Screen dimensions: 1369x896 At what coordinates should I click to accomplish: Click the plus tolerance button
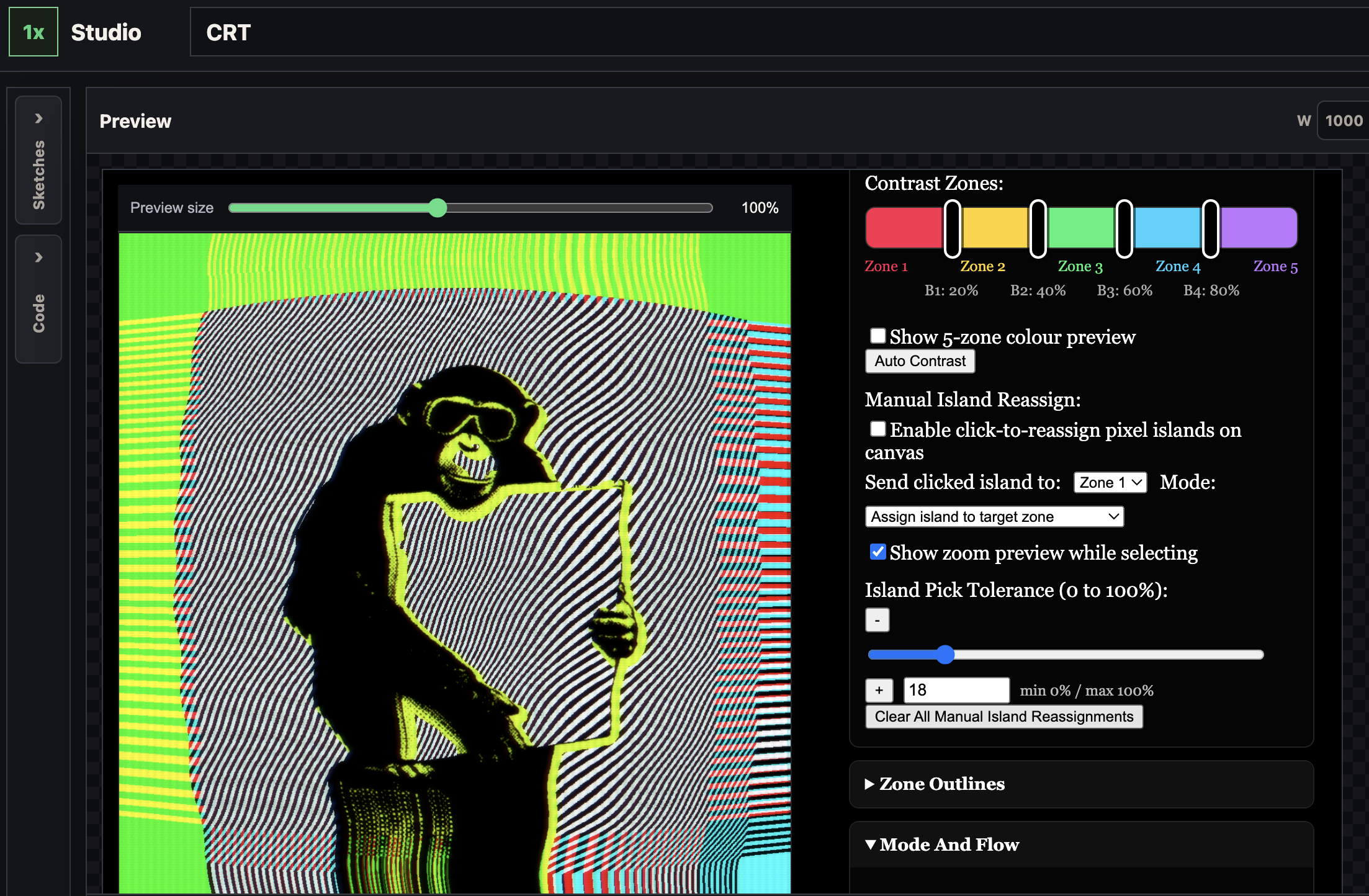(879, 690)
